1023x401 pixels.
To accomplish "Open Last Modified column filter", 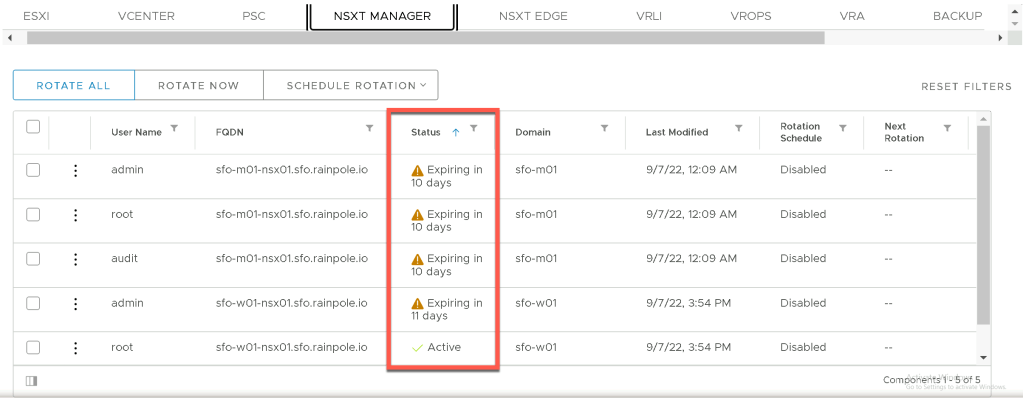I will [739, 129].
